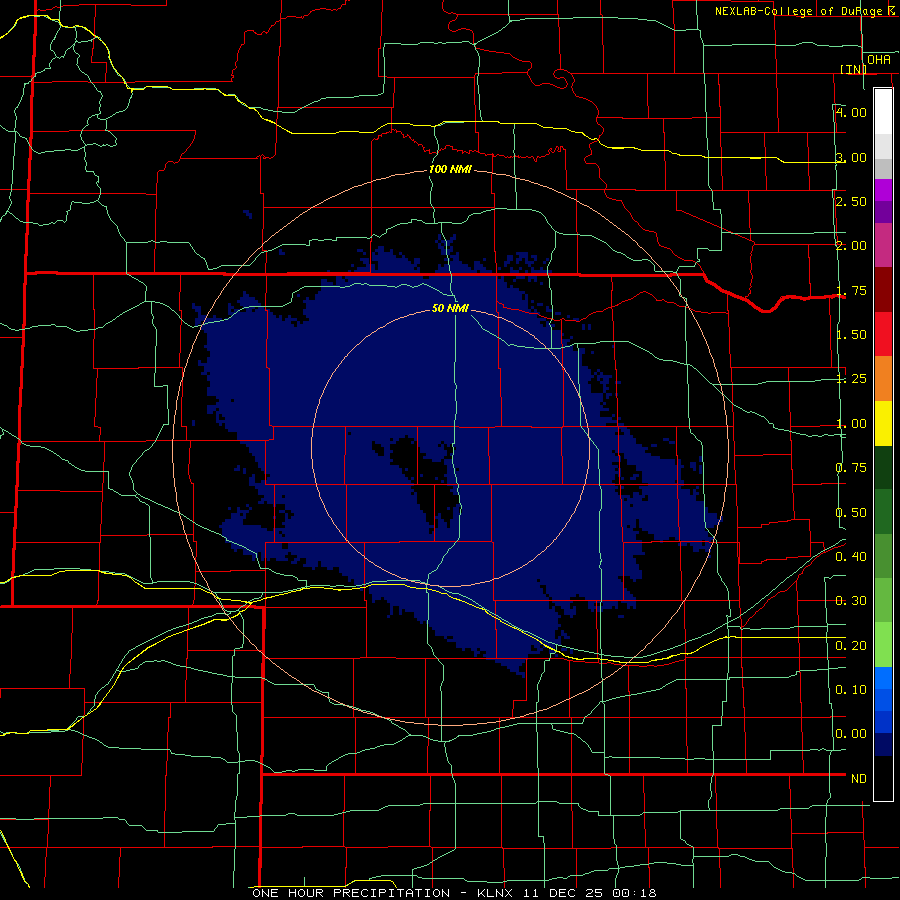The height and width of the screenshot is (900, 900).
Task: Click the lightest green legend swatch
Action: coord(883,645)
